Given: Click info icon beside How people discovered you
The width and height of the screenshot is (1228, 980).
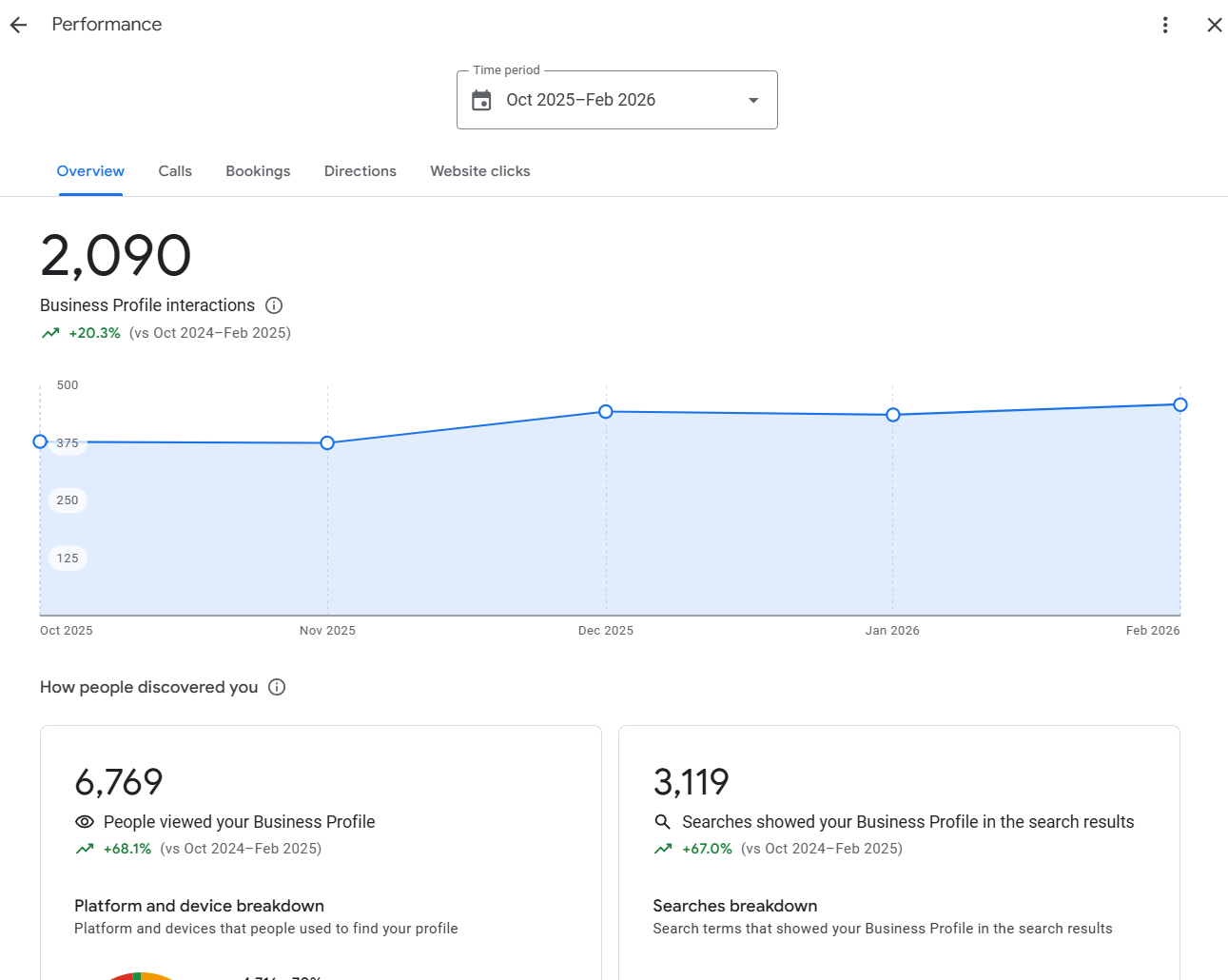Looking at the screenshot, I should point(277,687).
